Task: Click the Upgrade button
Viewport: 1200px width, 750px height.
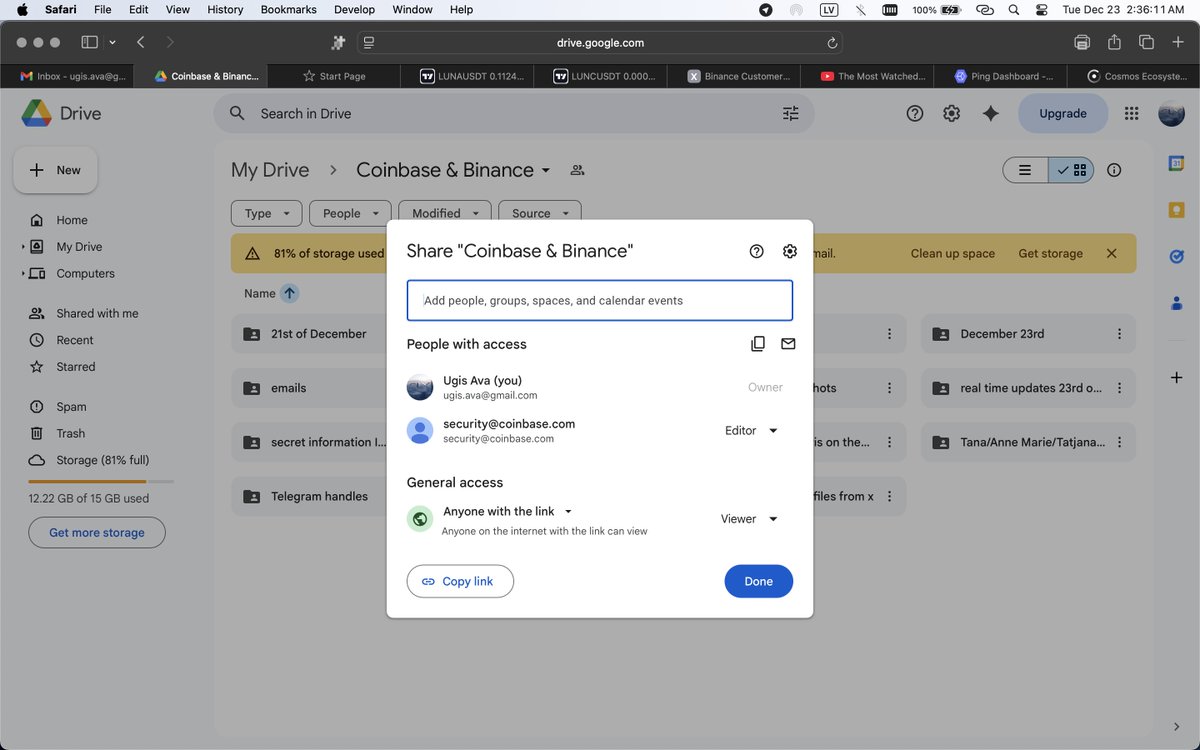Action: coord(1063,114)
